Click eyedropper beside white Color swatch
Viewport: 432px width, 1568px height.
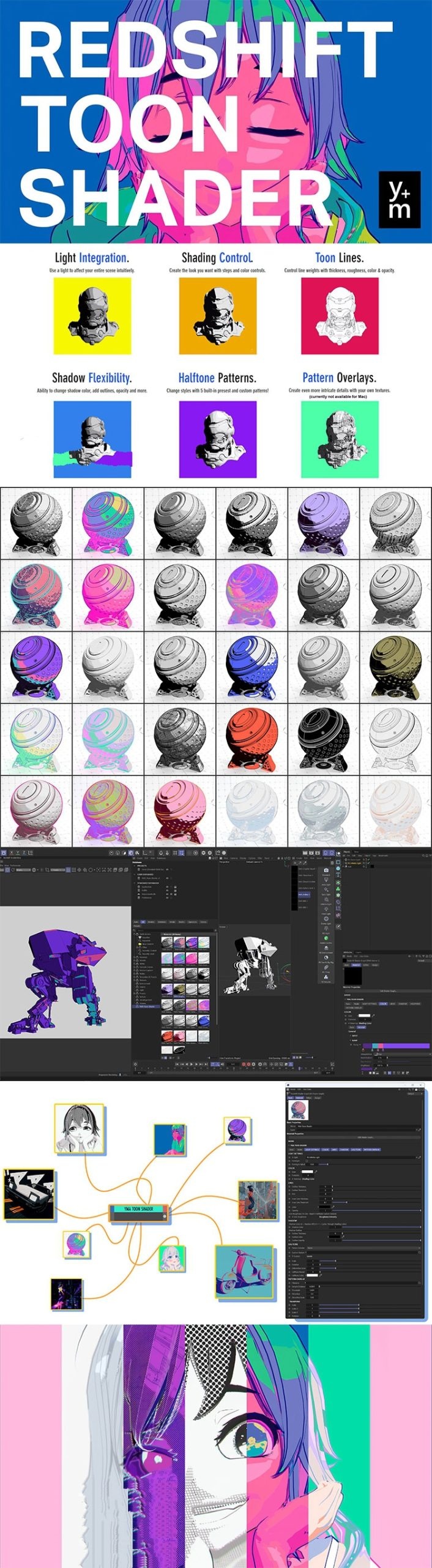(x=316, y=1172)
